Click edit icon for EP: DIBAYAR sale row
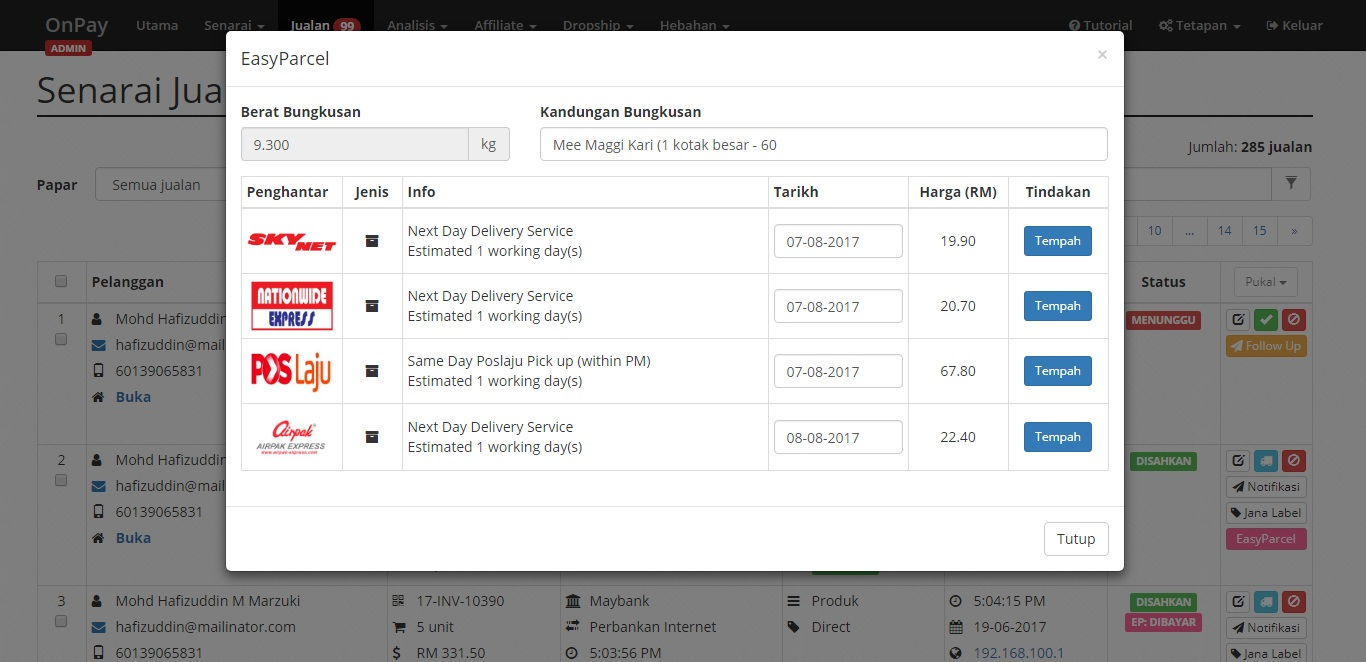The height and width of the screenshot is (662, 1366). click(1238, 602)
